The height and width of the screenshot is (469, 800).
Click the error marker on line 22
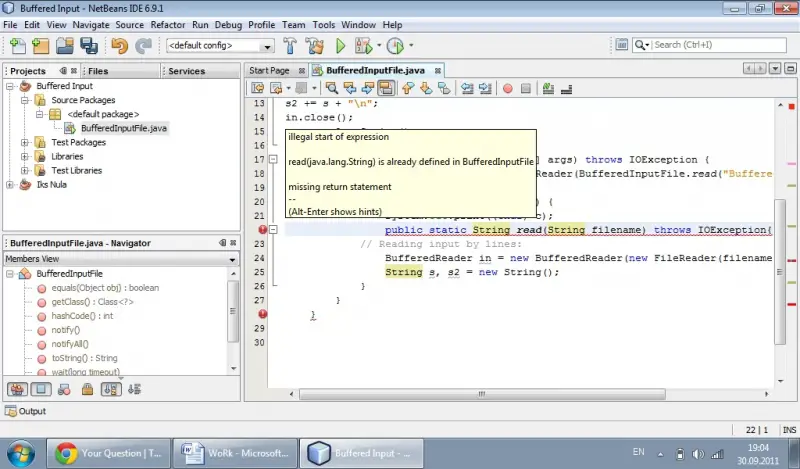262,230
